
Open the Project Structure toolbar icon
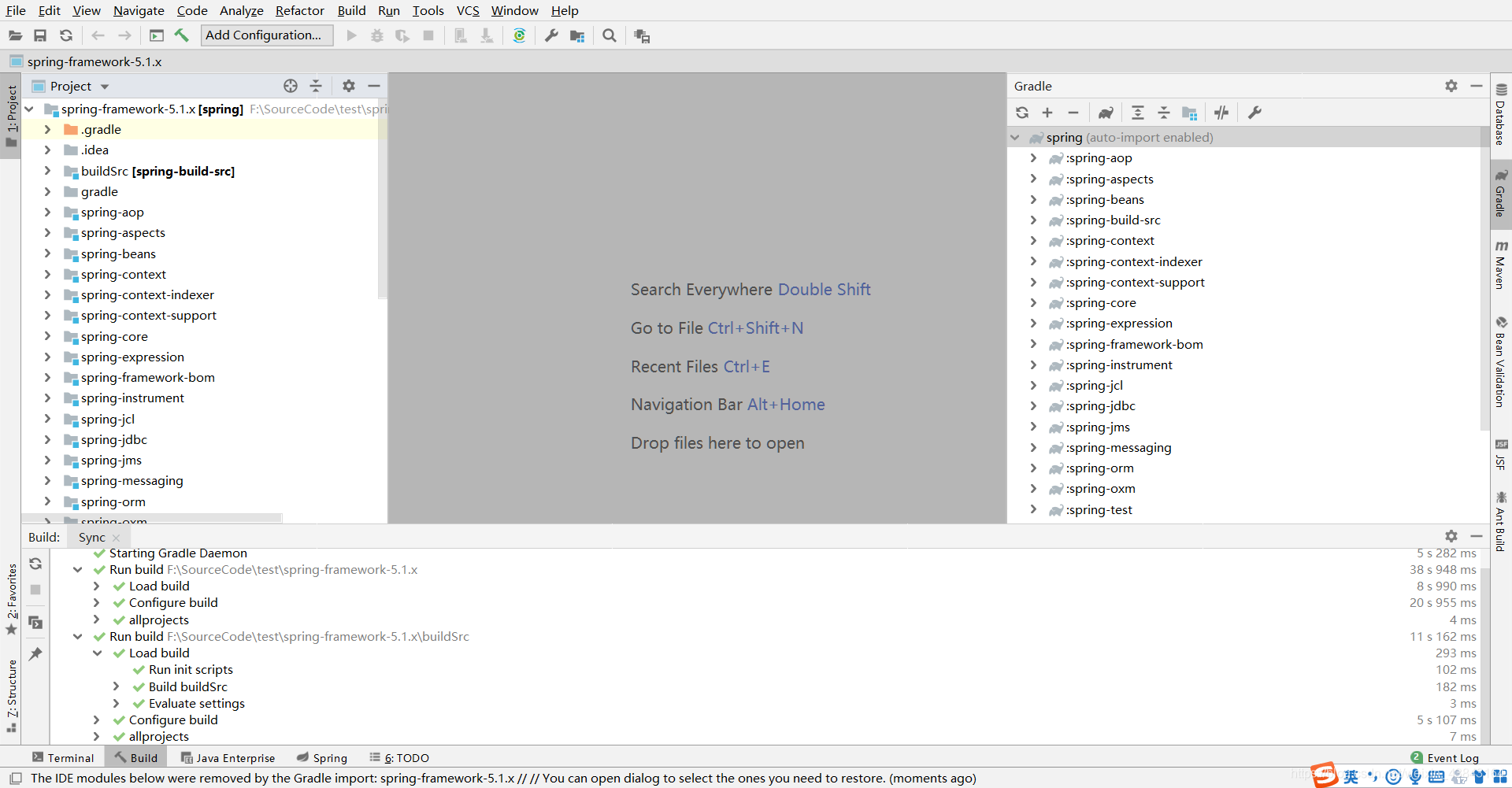[x=577, y=35]
